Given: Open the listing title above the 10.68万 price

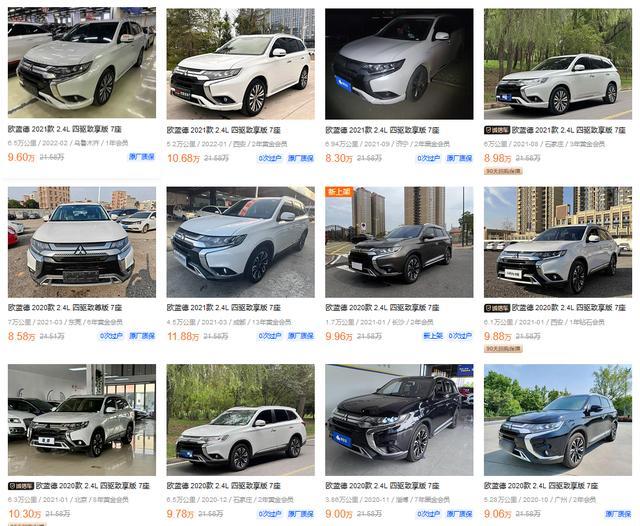Looking at the screenshot, I should coord(224,130).
